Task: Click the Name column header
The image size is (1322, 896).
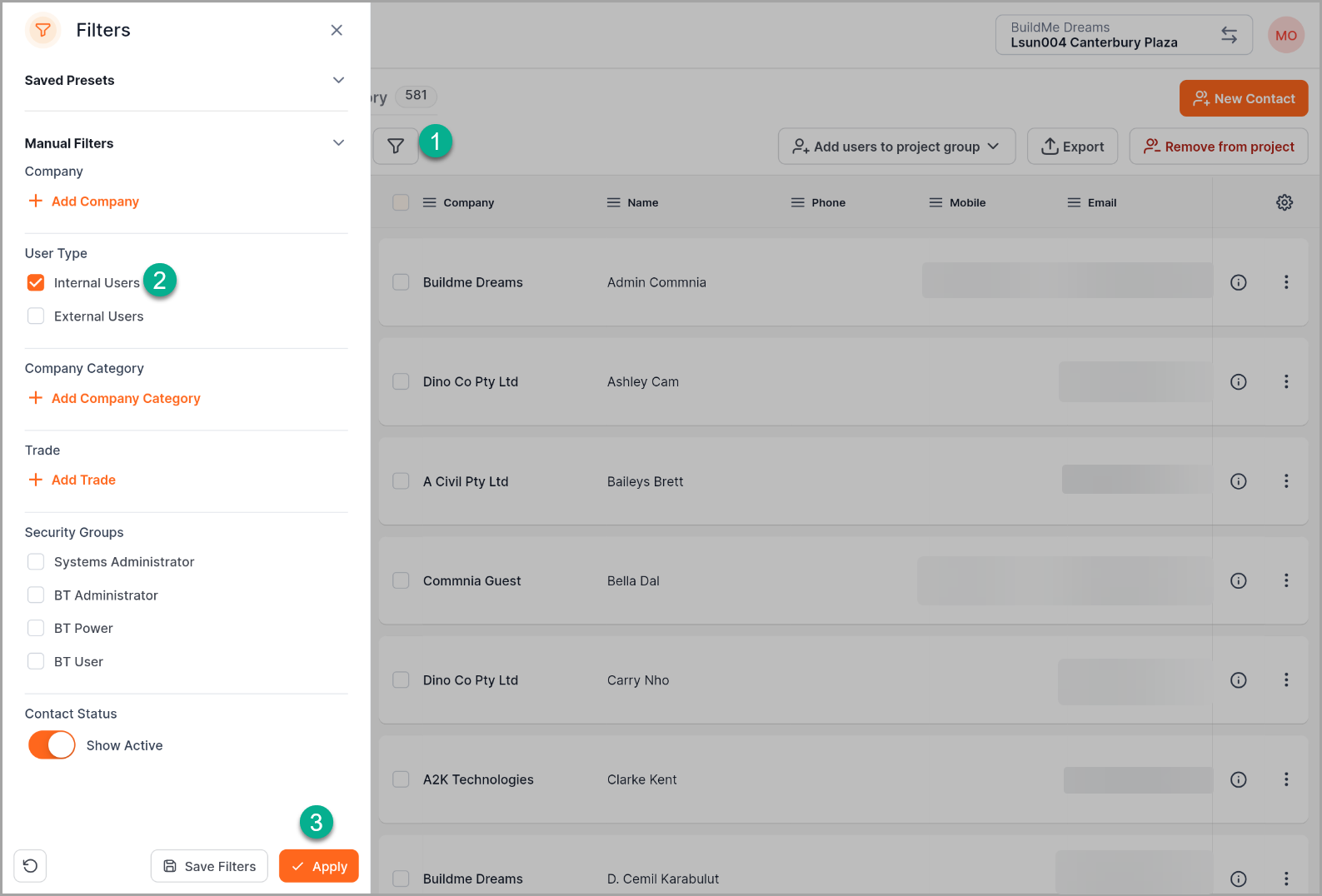Action: point(642,202)
